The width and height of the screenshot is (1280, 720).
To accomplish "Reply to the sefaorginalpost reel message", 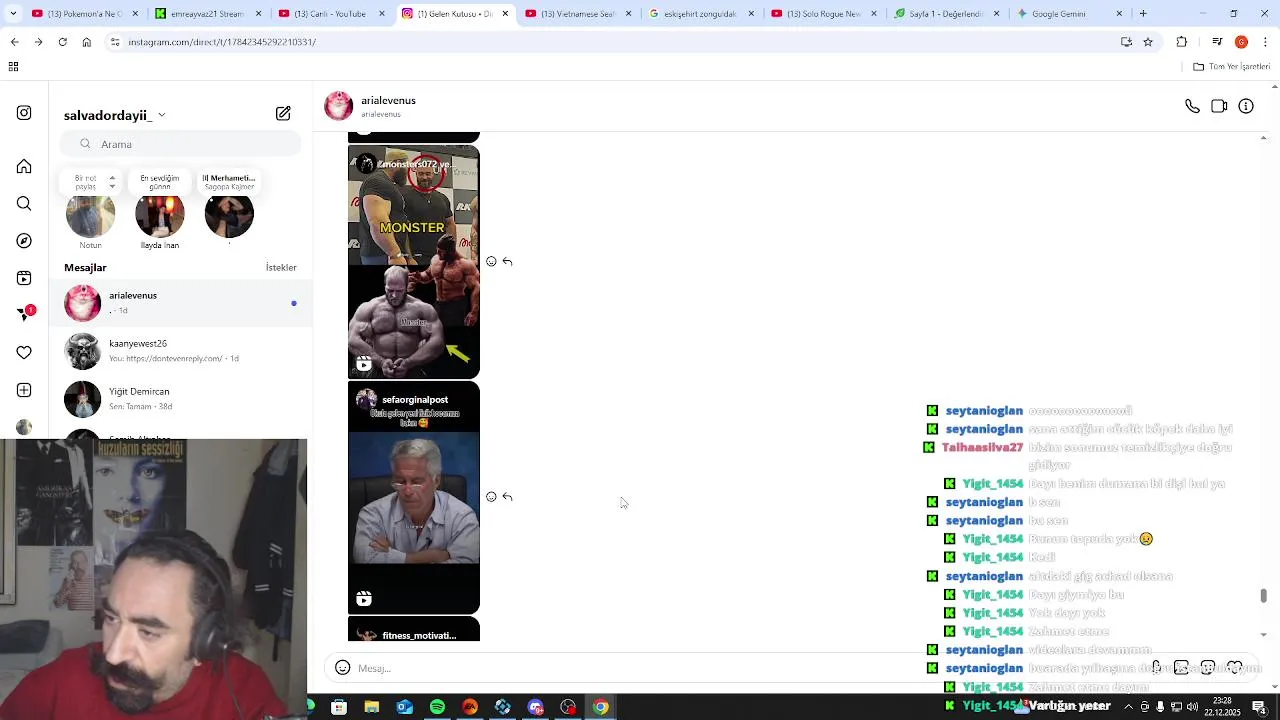I will [507, 497].
